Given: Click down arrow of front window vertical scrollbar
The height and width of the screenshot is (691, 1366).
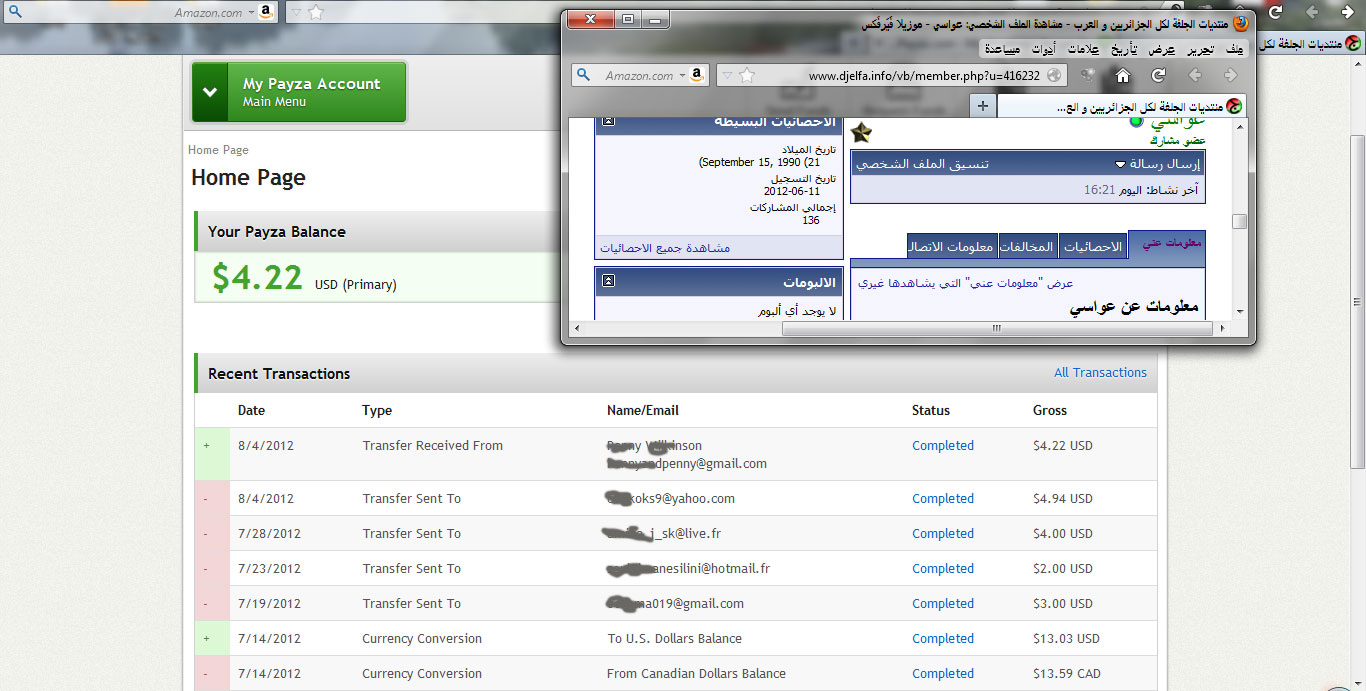Looking at the screenshot, I should click(1240, 312).
